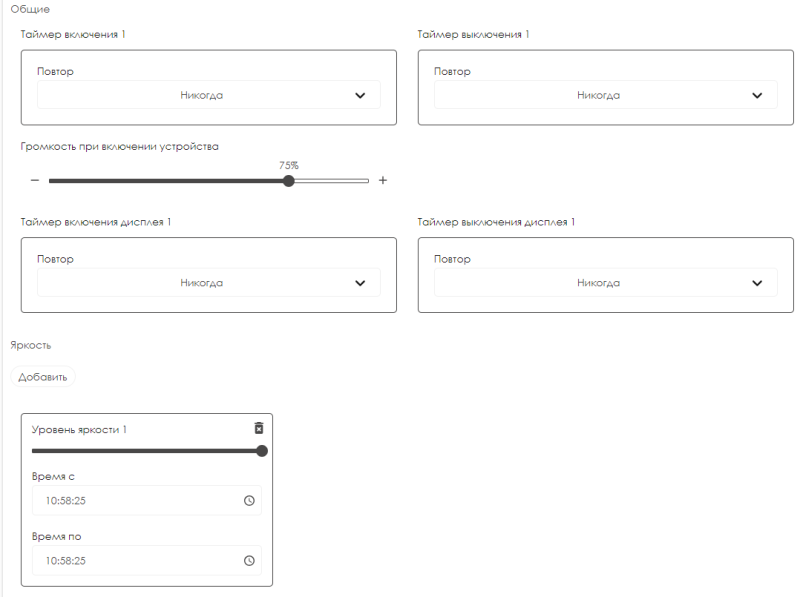Click the 75% volume slider handle
The image size is (800, 597).
point(289,181)
